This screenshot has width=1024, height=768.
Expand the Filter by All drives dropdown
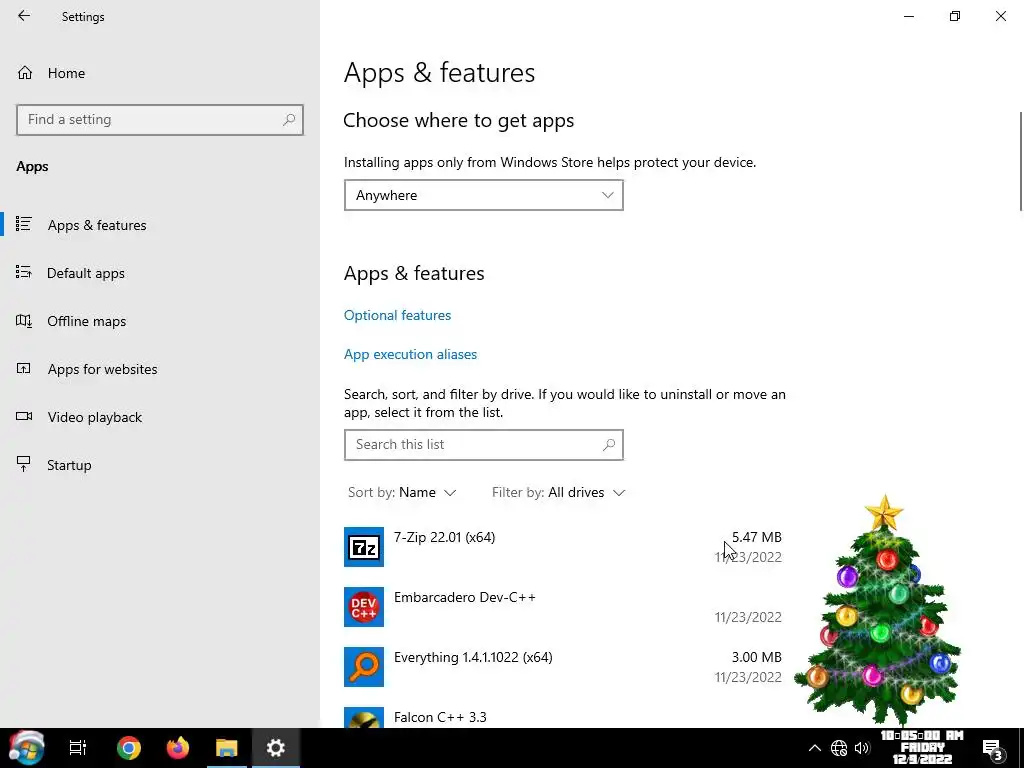point(558,492)
